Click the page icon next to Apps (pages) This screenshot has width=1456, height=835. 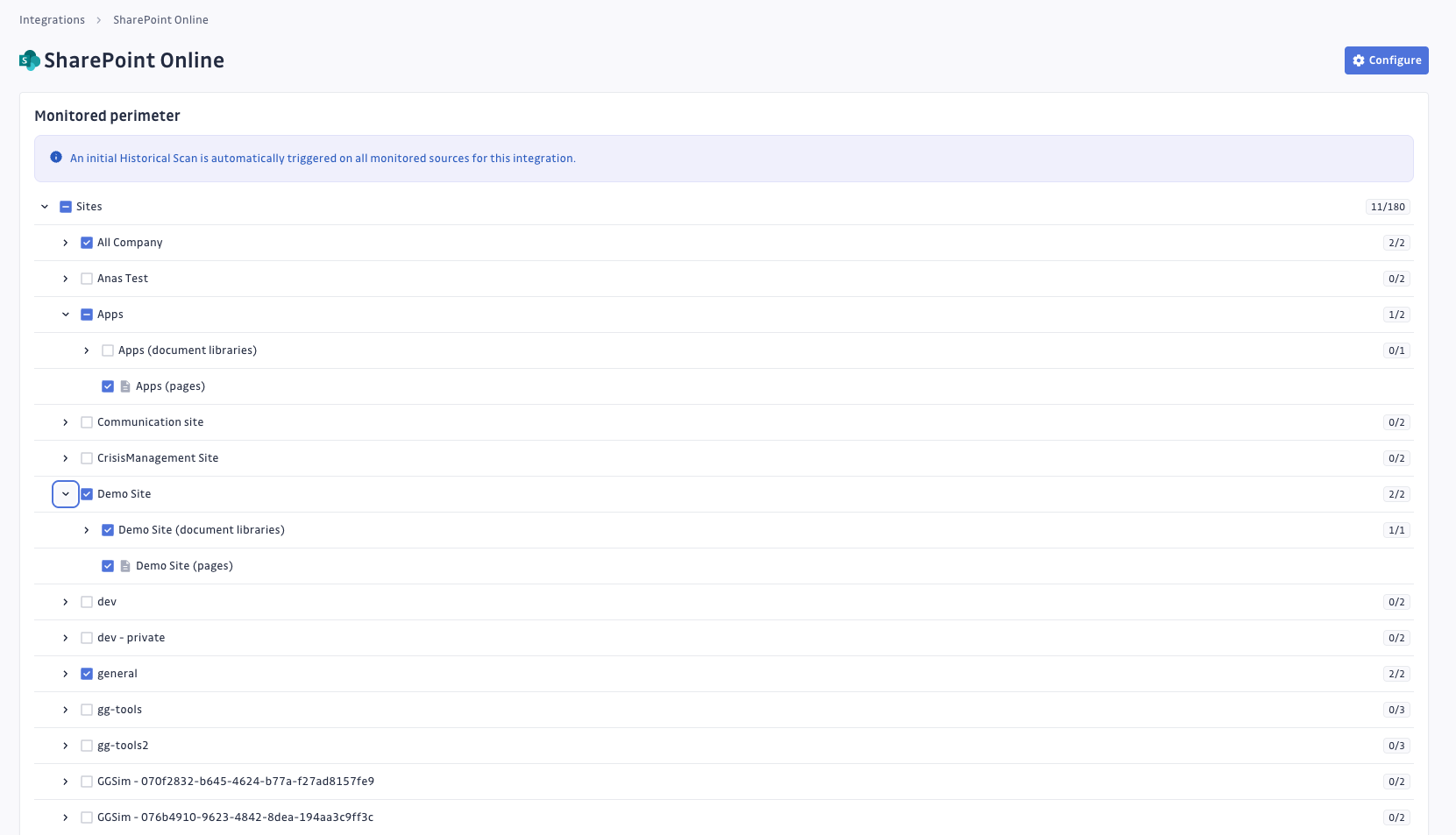click(x=125, y=386)
